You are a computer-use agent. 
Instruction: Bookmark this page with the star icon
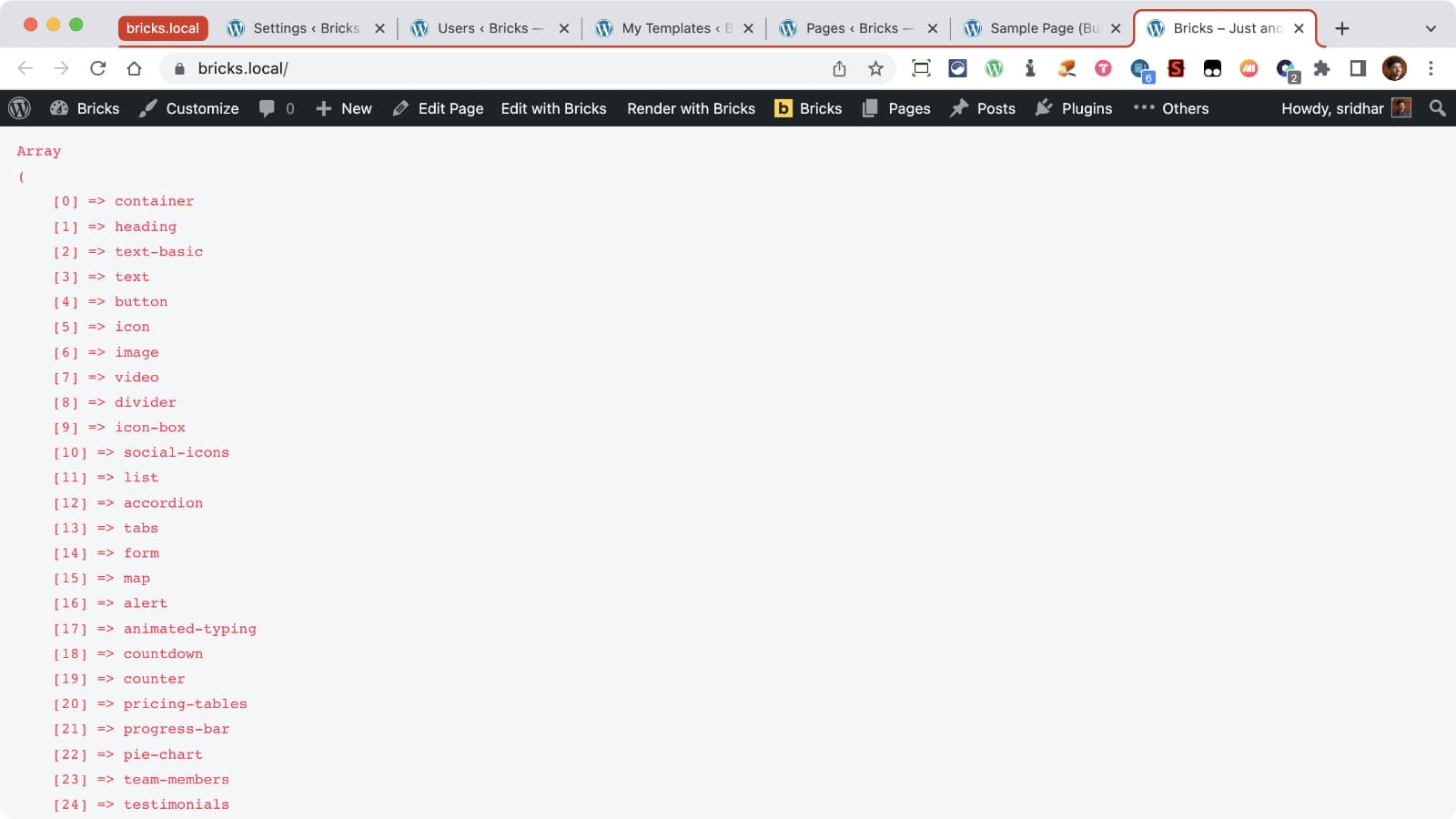pos(875,68)
